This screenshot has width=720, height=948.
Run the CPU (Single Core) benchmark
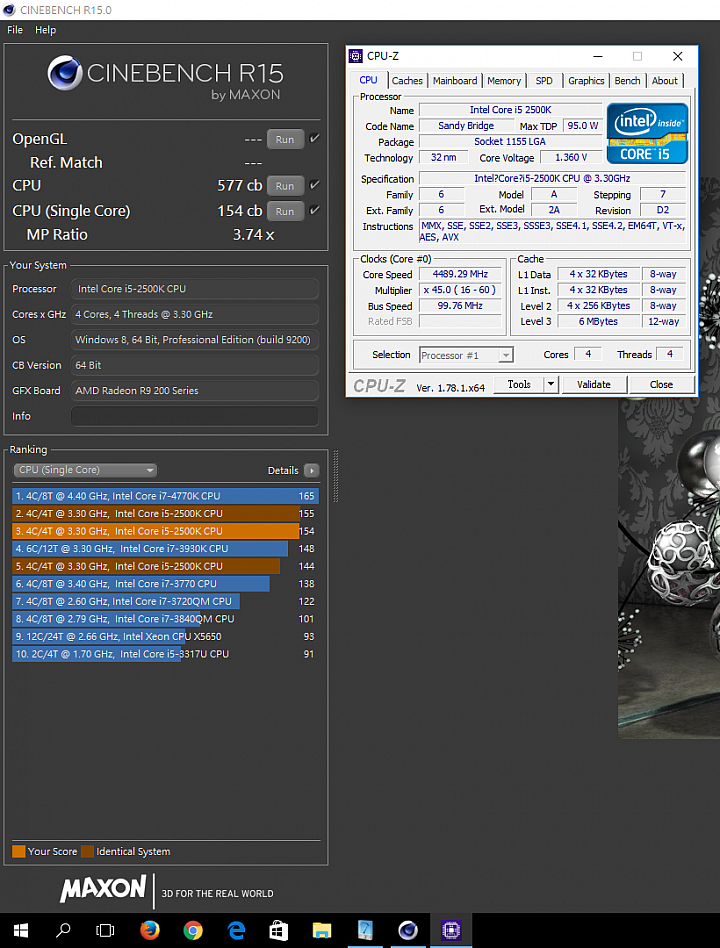[x=285, y=211]
